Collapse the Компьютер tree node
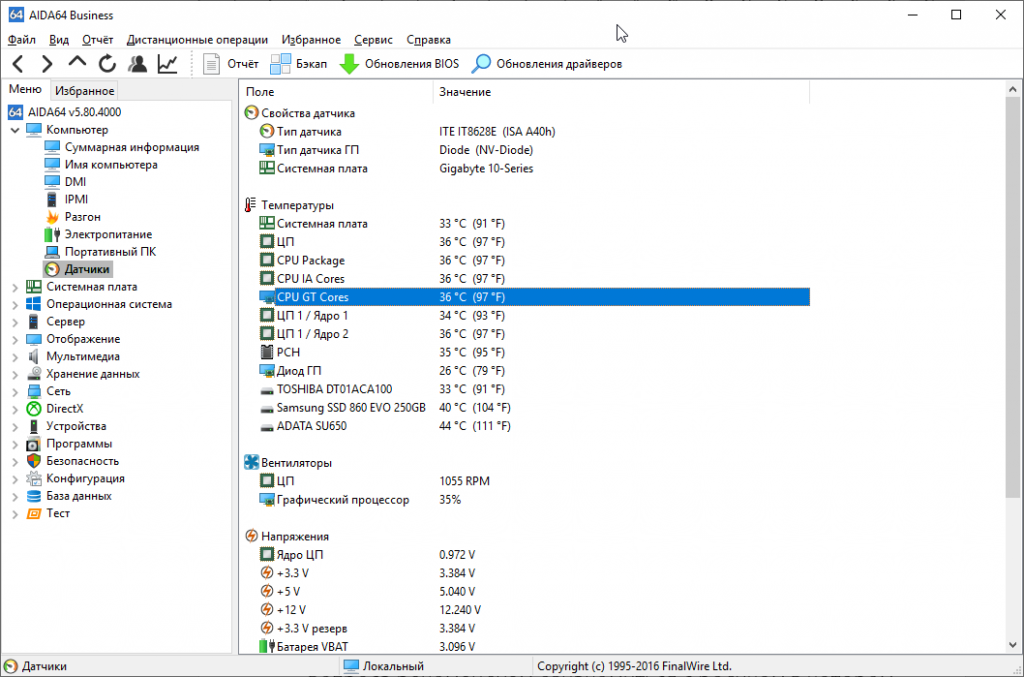Image resolution: width=1024 pixels, height=677 pixels. point(15,130)
